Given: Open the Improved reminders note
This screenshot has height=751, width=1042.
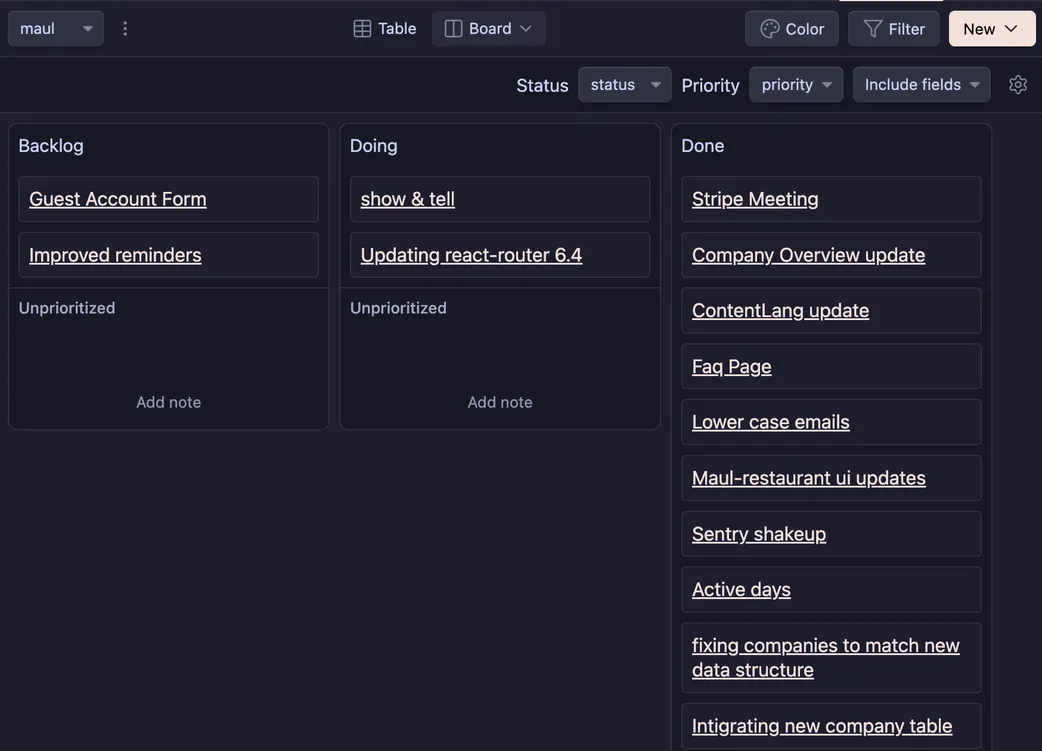Looking at the screenshot, I should [115, 255].
